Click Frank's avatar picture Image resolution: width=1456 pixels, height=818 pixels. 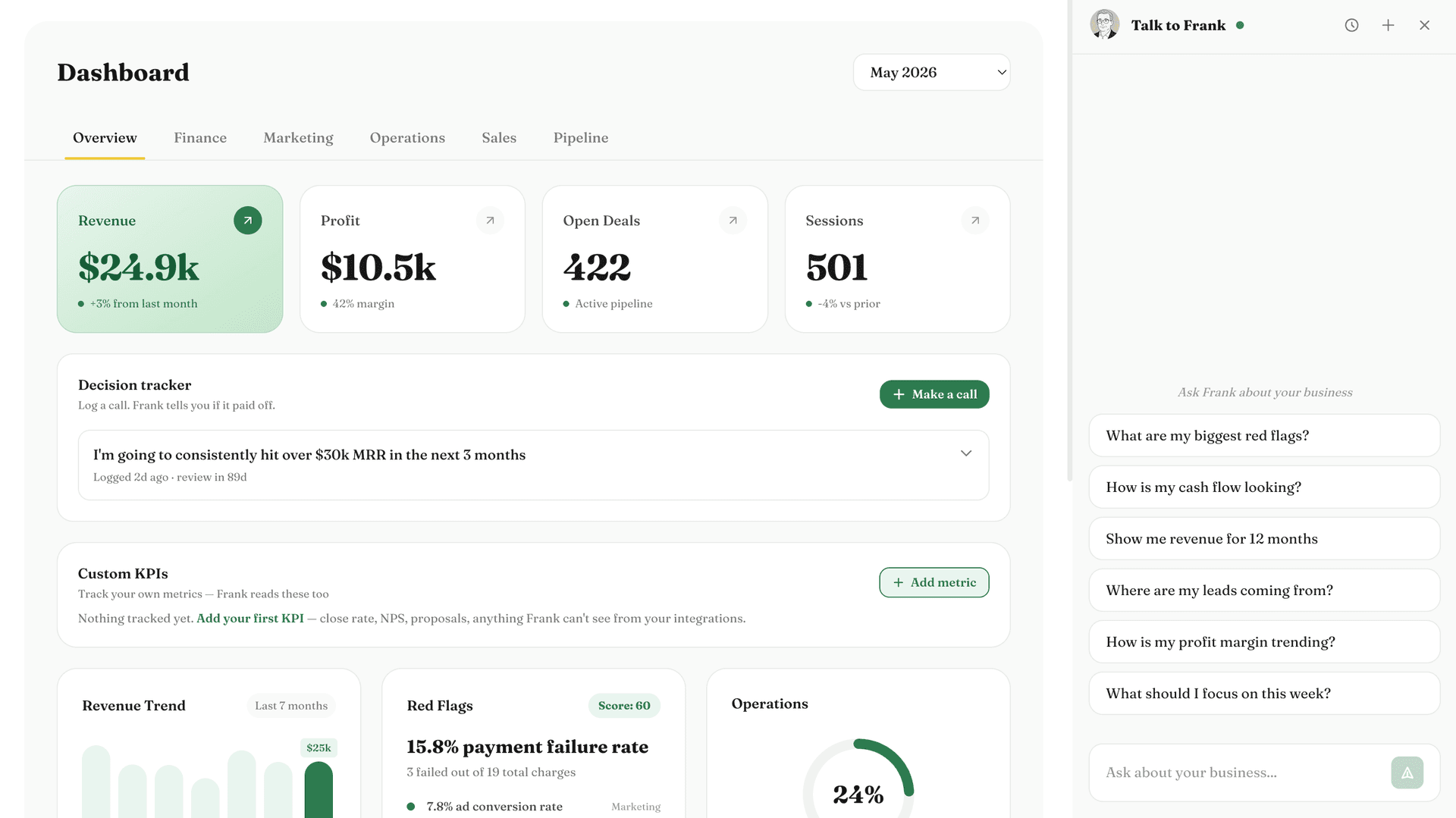[x=1105, y=24]
